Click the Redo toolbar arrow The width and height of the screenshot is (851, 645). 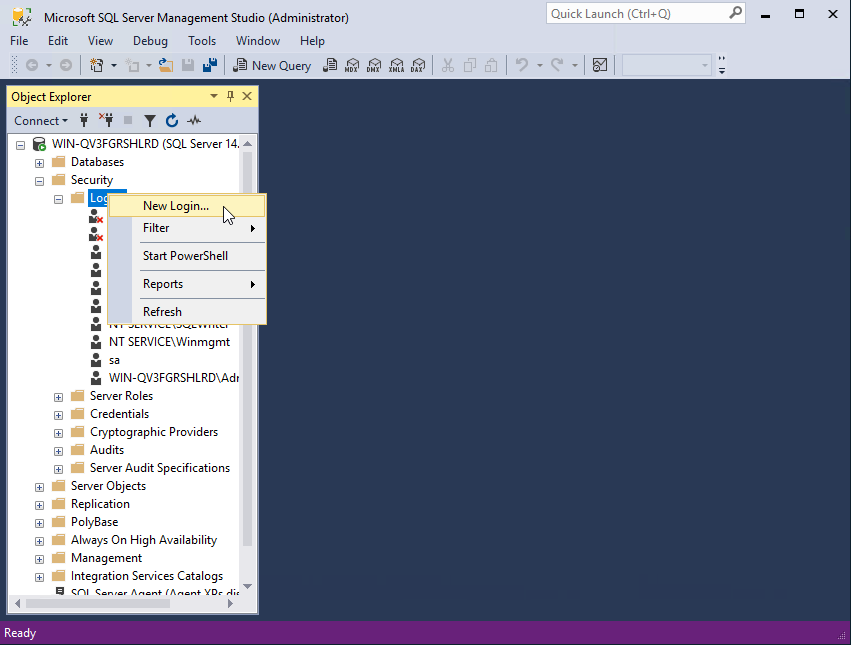point(557,66)
